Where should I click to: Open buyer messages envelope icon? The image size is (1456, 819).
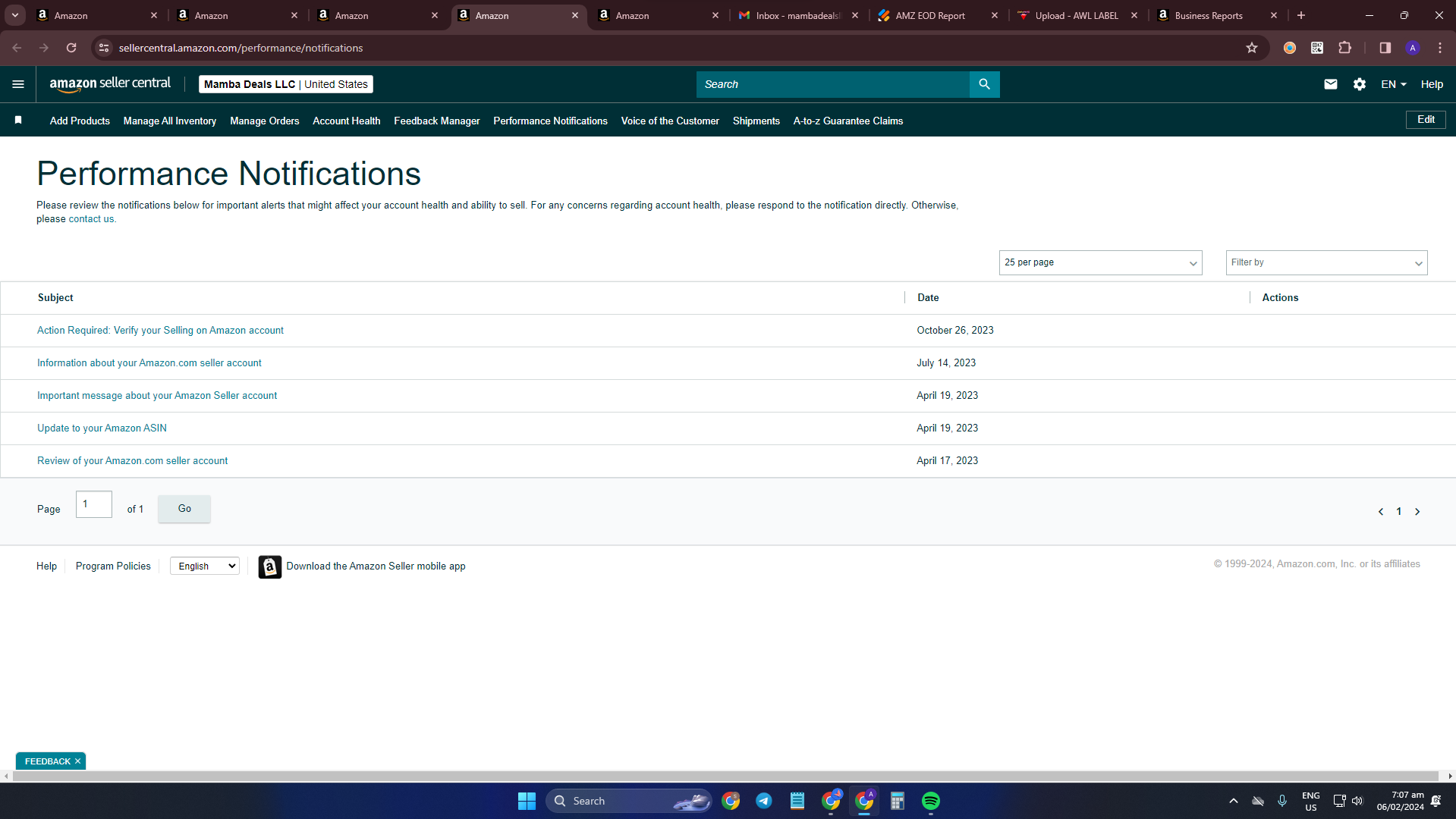click(x=1331, y=84)
